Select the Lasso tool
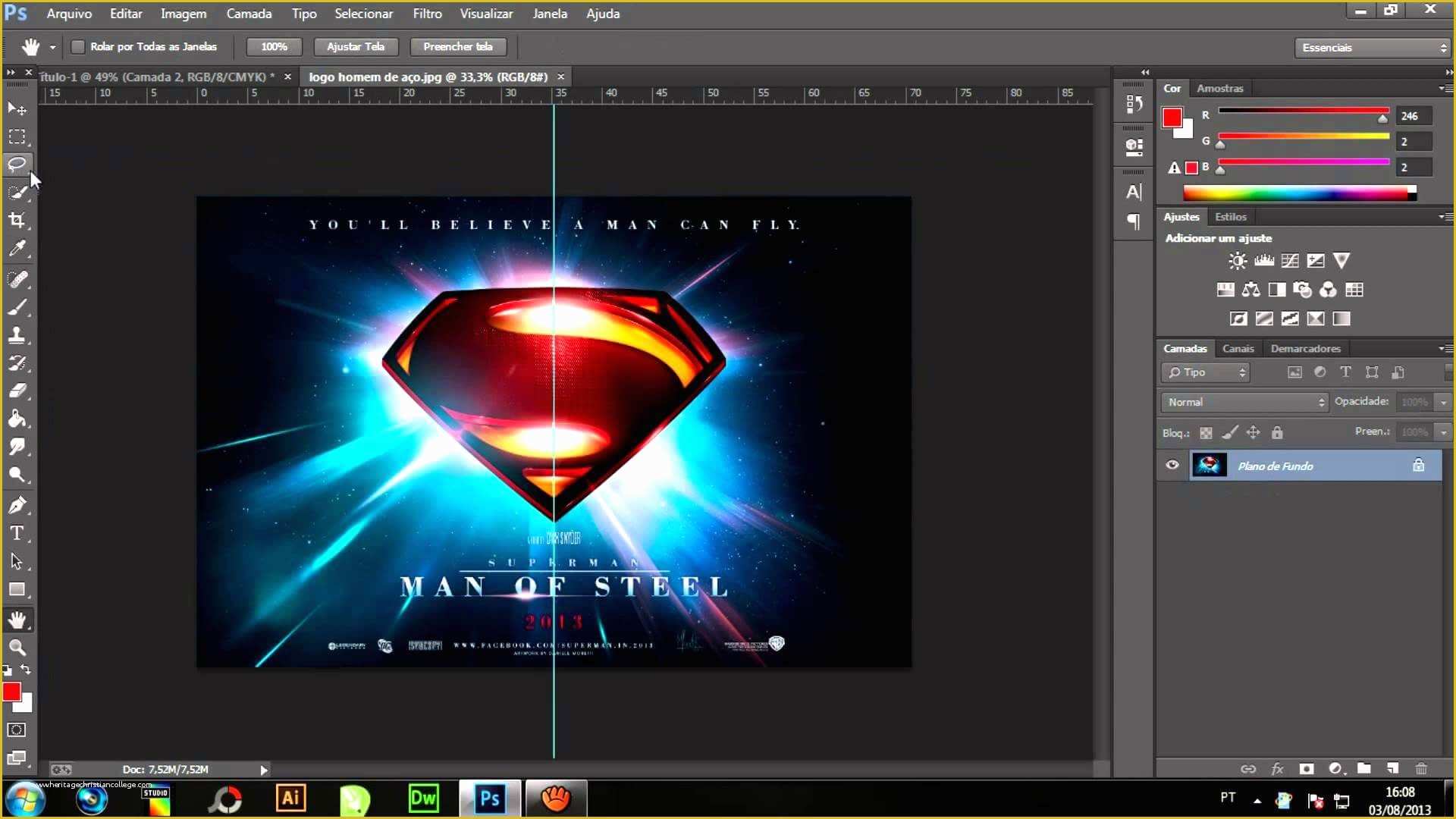The image size is (1456, 819). tap(17, 165)
